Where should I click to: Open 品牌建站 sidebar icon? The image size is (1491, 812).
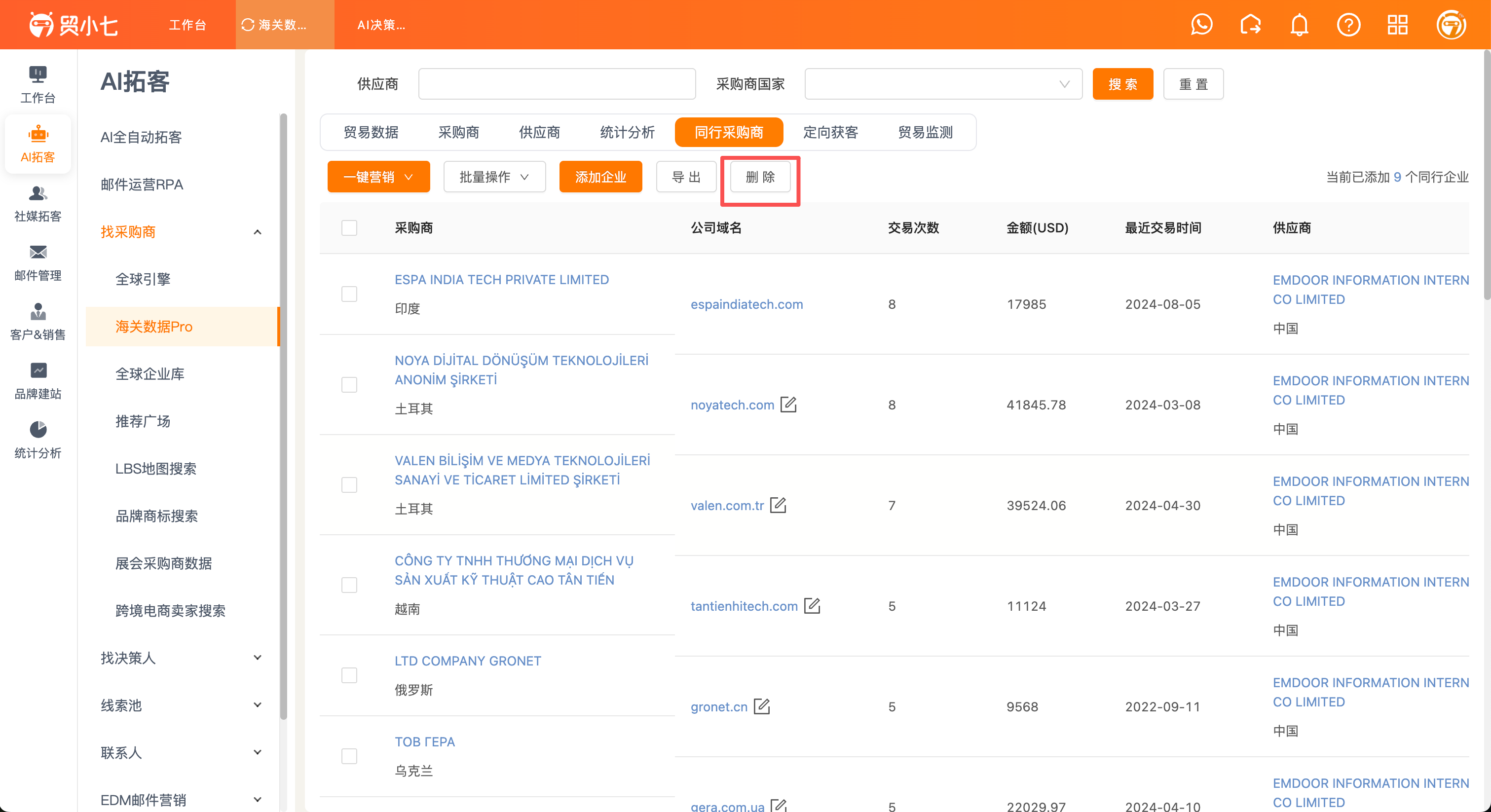(37, 381)
